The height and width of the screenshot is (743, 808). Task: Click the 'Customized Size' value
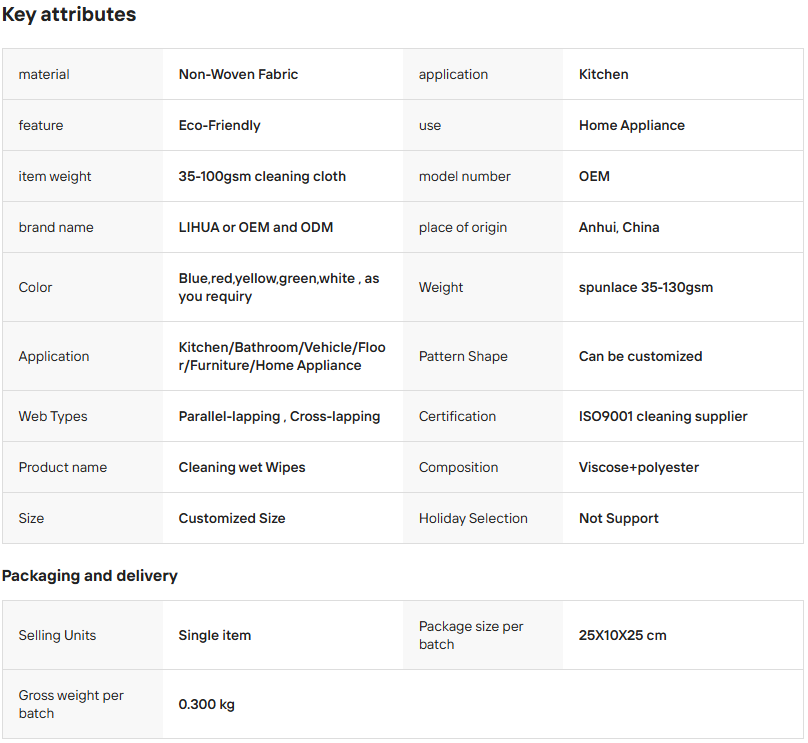232,518
